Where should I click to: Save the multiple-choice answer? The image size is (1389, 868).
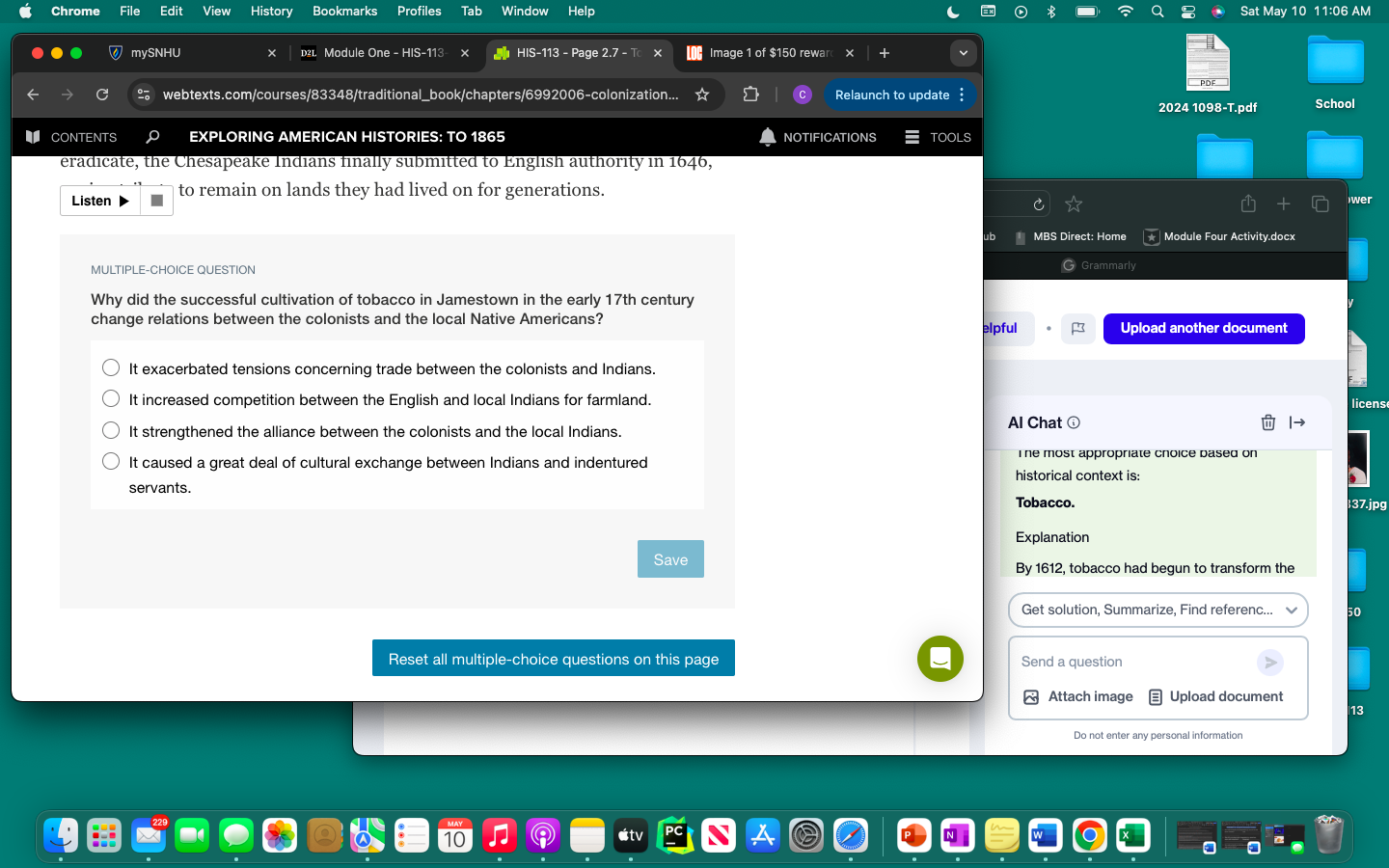click(x=670, y=559)
